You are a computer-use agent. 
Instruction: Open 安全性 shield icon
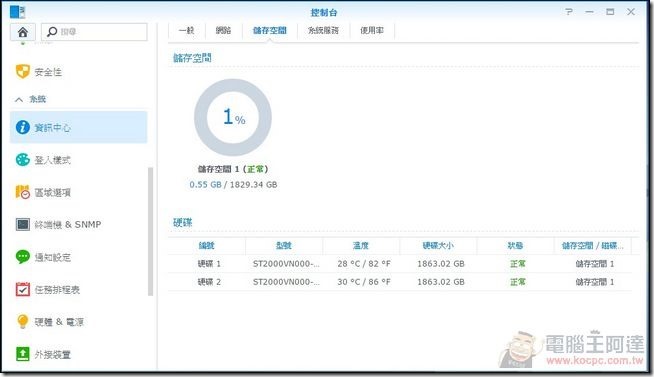(23, 71)
